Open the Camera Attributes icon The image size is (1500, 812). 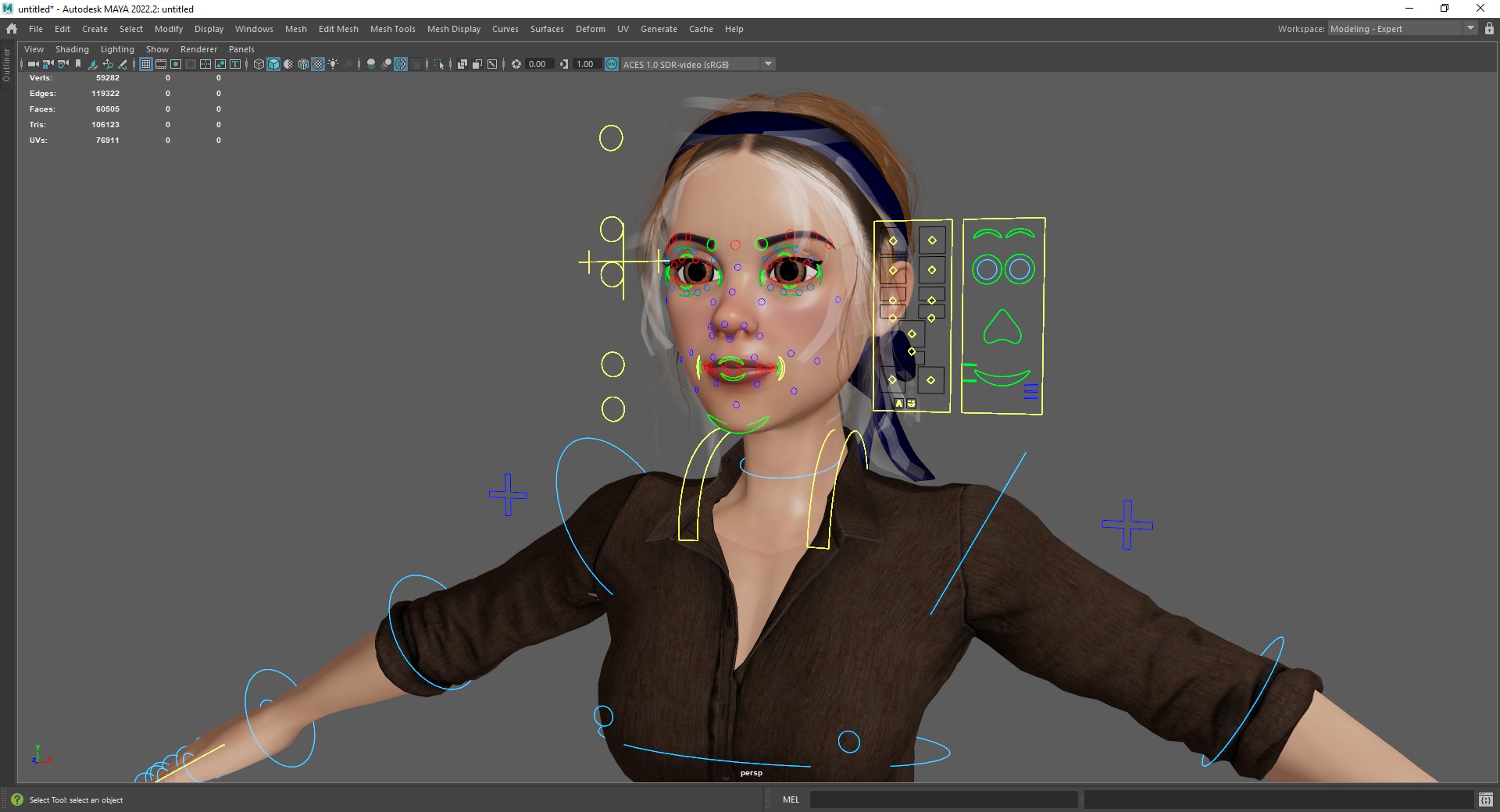pyautogui.click(x=63, y=64)
